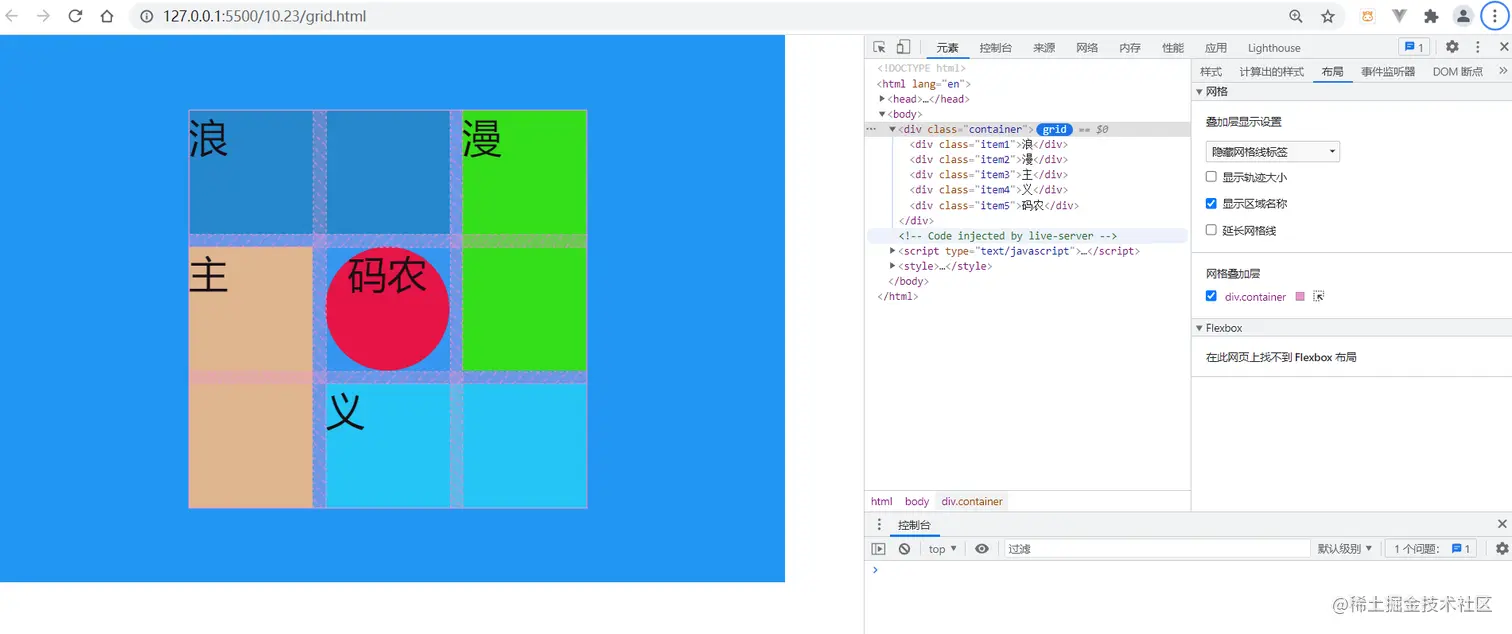The image size is (1512, 634).
Task: Open the 默认级别 log level dropdown
Action: 1345,549
